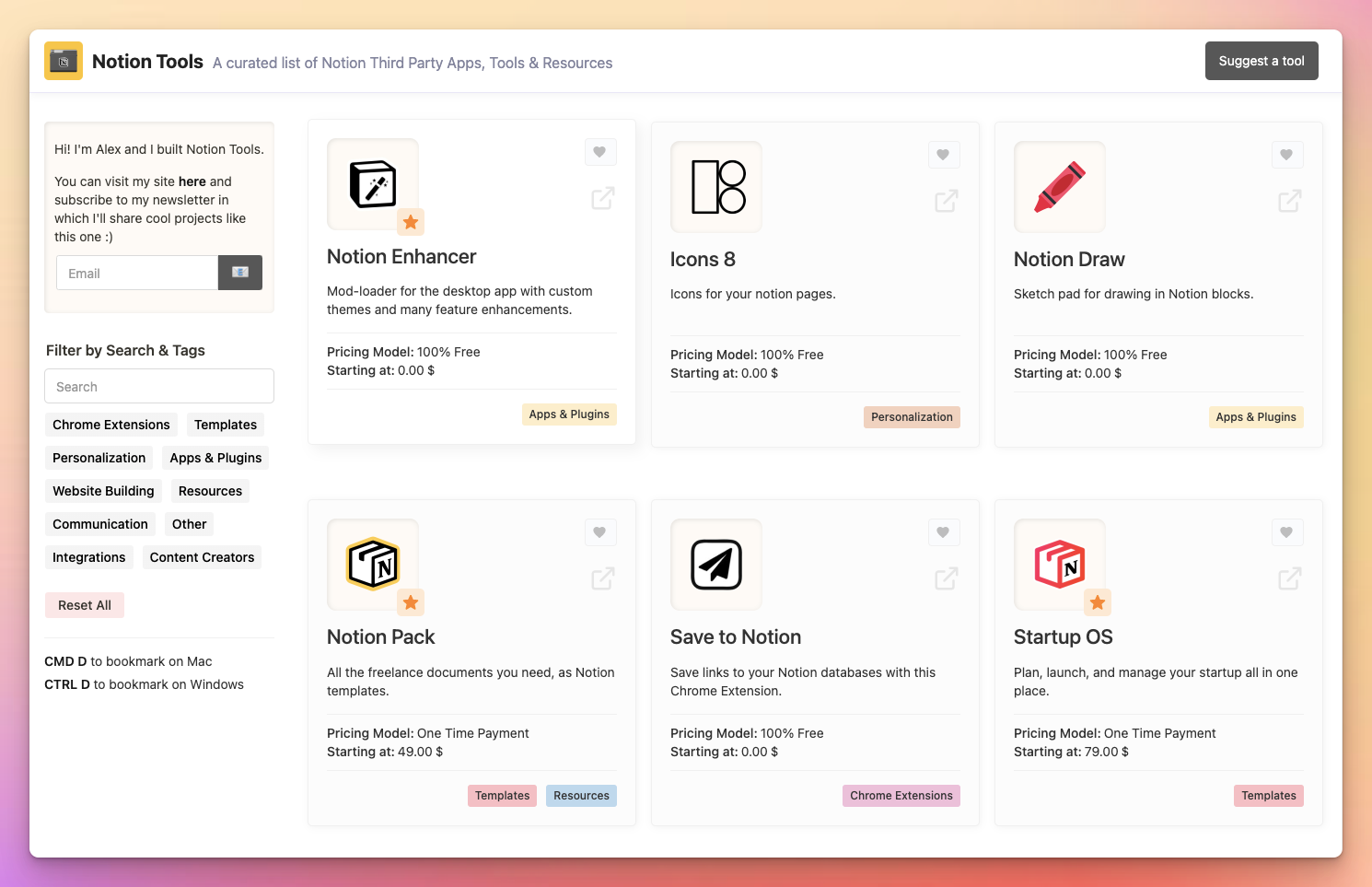
Task: Open Startup OS's external link arrow
Action: [1289, 578]
